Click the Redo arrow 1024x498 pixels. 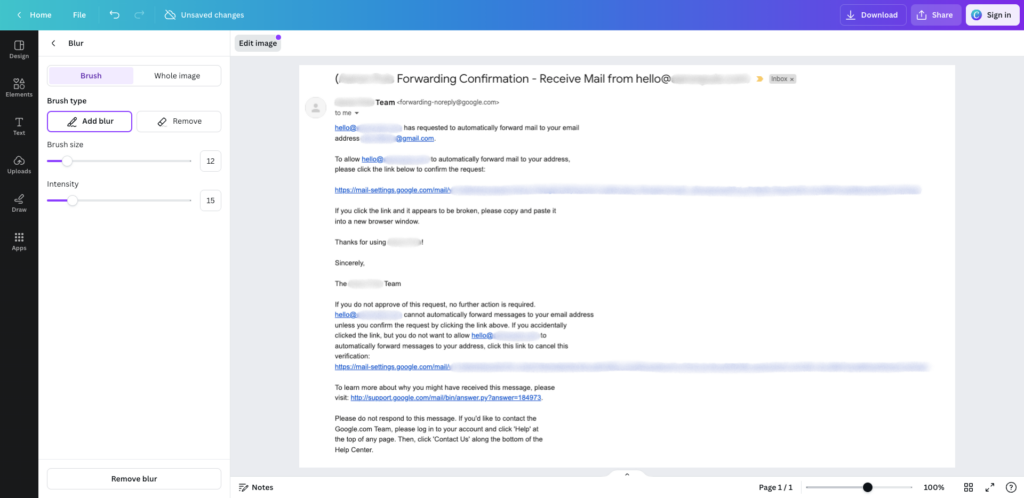pos(138,14)
